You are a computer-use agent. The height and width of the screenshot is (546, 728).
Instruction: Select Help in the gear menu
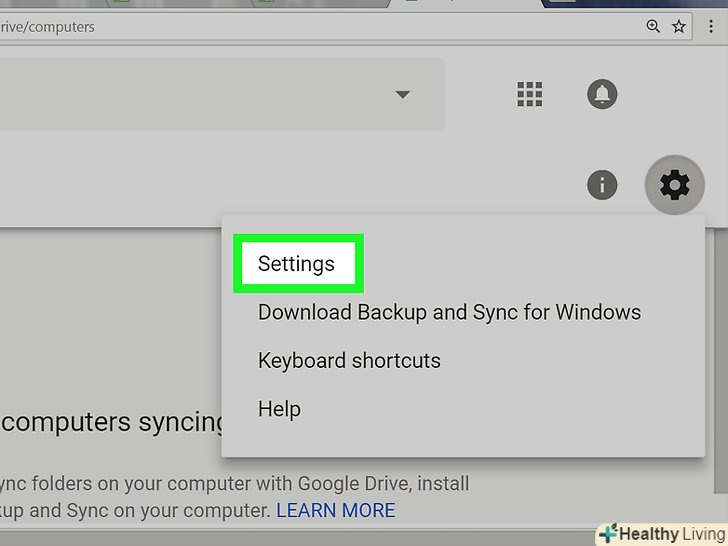(279, 408)
